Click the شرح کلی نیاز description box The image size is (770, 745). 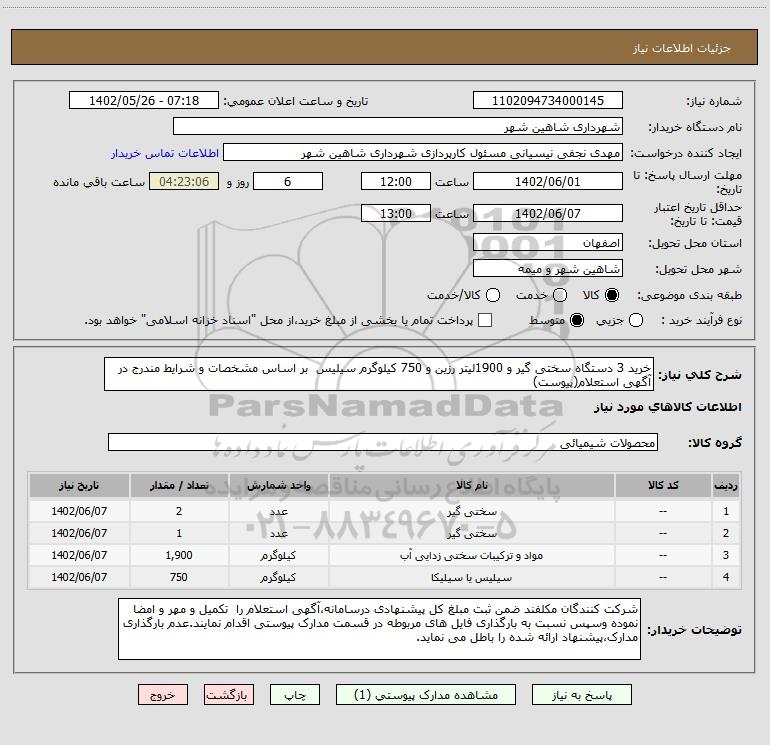[379, 374]
